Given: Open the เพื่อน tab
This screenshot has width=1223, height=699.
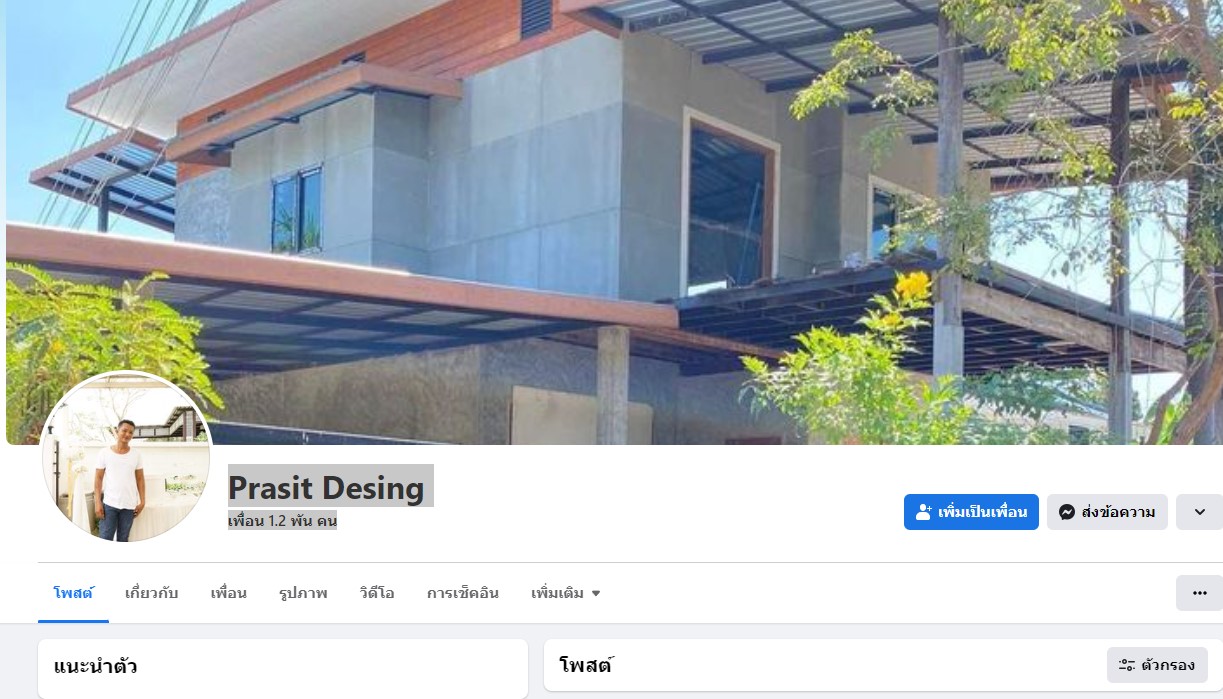Looking at the screenshot, I should (229, 593).
